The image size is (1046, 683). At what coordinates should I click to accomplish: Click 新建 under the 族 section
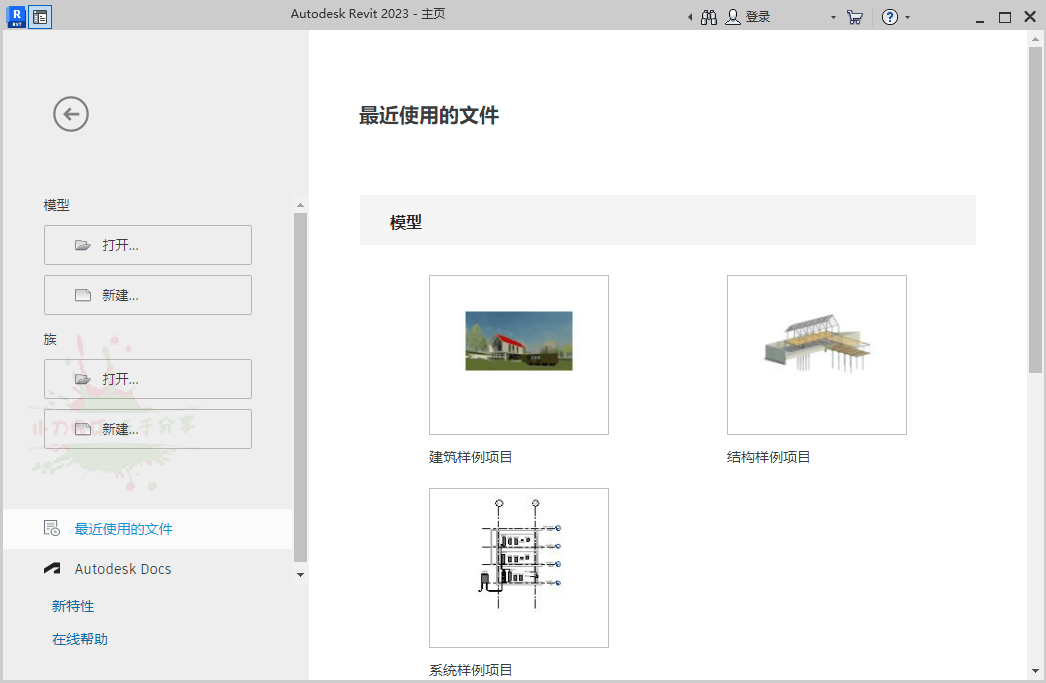coord(147,428)
